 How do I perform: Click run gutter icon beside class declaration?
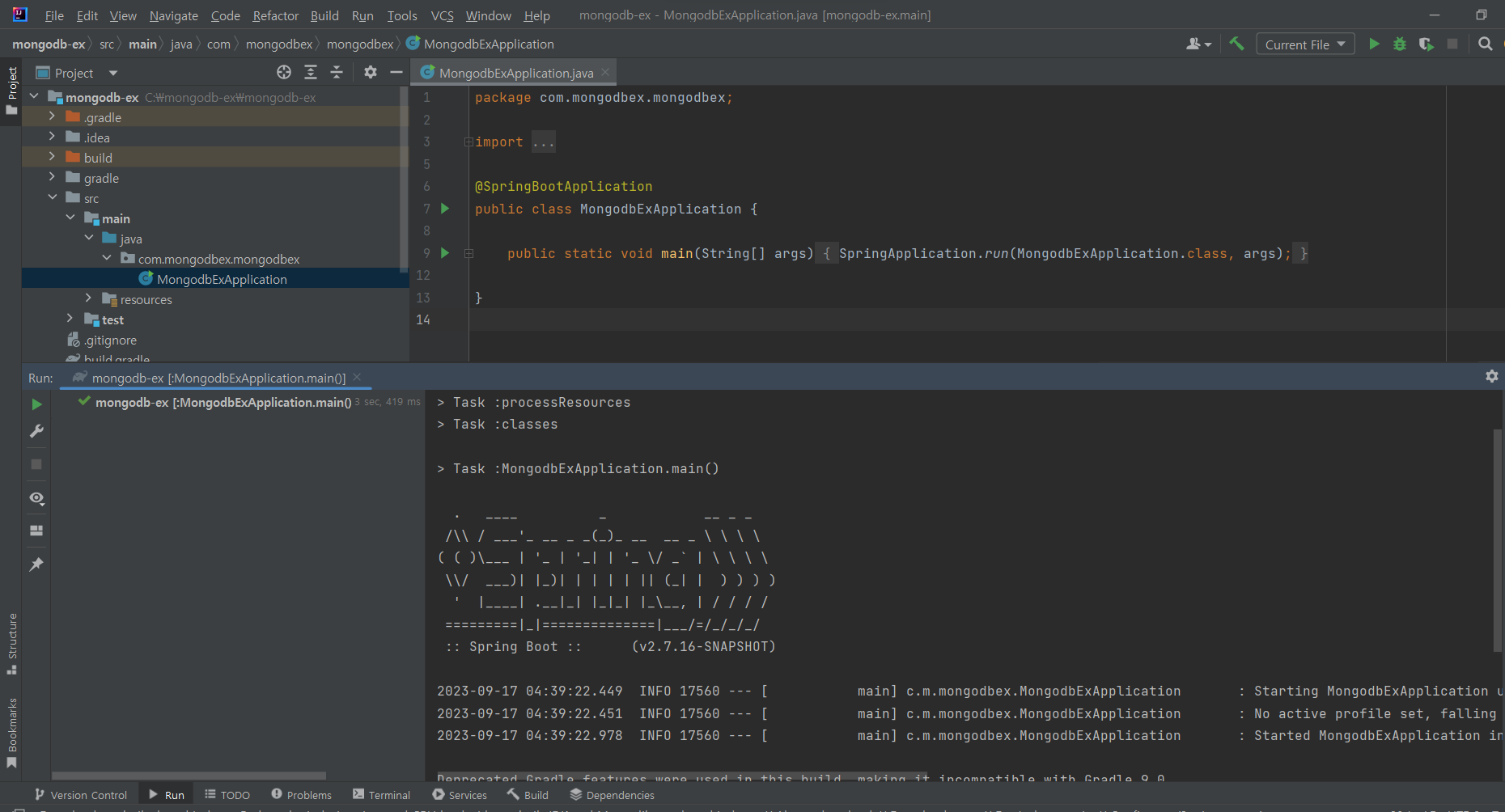(445, 209)
